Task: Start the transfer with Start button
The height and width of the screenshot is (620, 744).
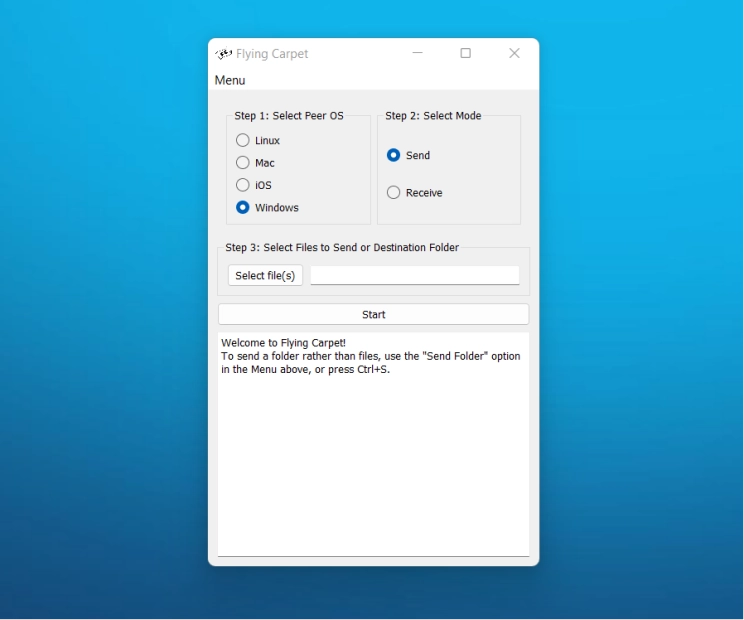Action: [373, 315]
